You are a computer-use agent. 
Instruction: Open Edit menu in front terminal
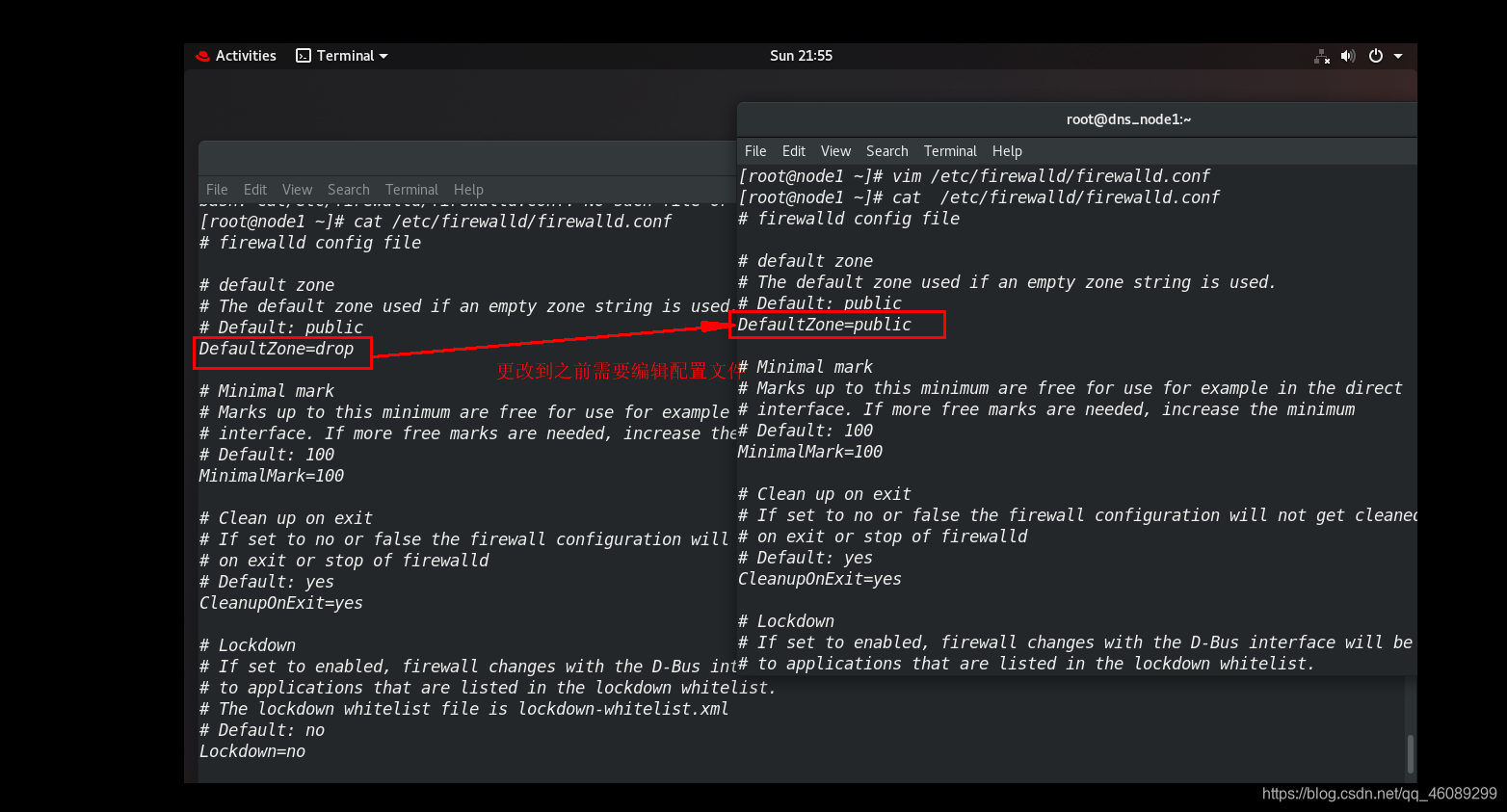pos(794,151)
